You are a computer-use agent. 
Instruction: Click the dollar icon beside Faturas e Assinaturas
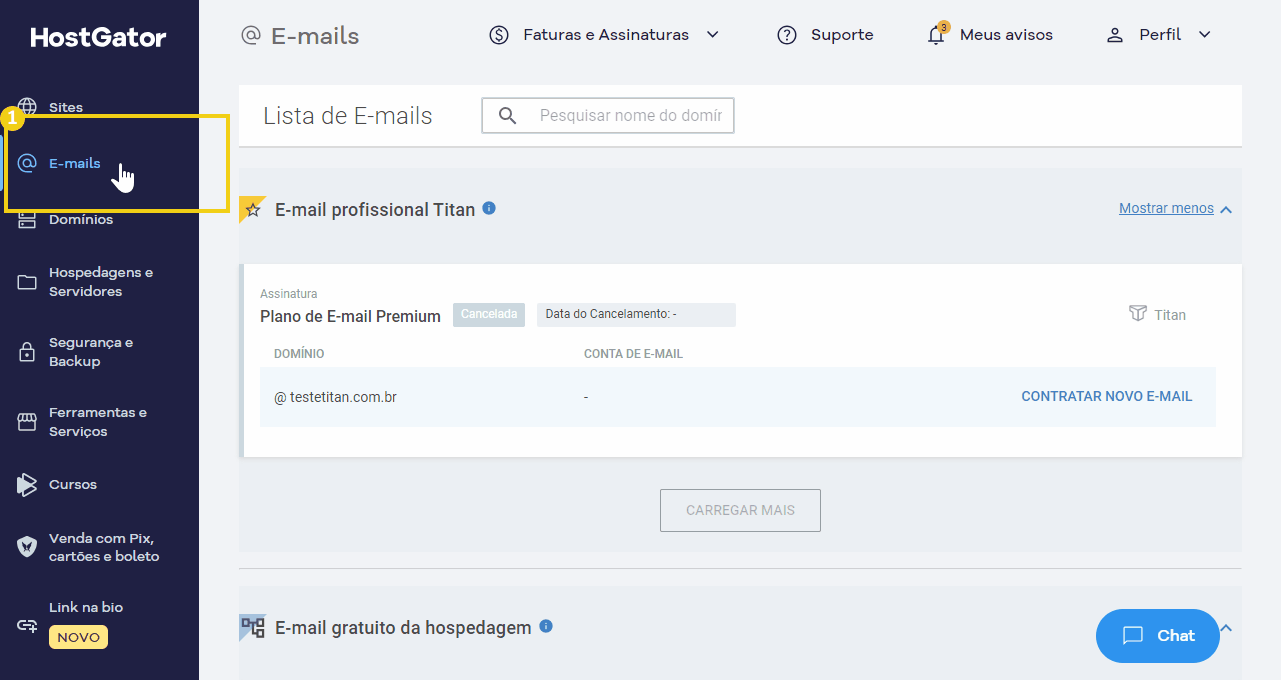point(499,35)
